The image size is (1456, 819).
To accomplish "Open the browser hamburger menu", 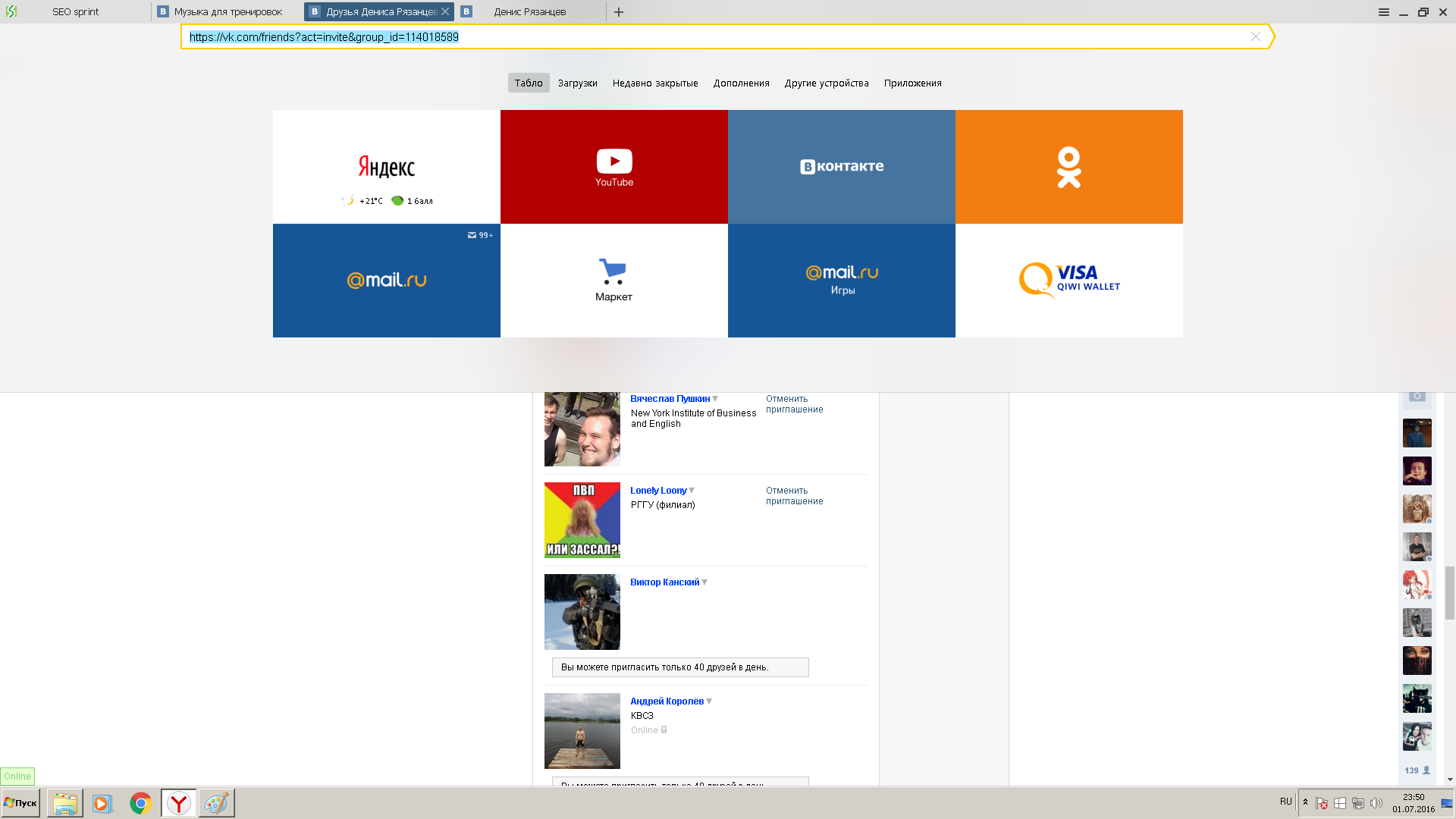I will [1384, 12].
